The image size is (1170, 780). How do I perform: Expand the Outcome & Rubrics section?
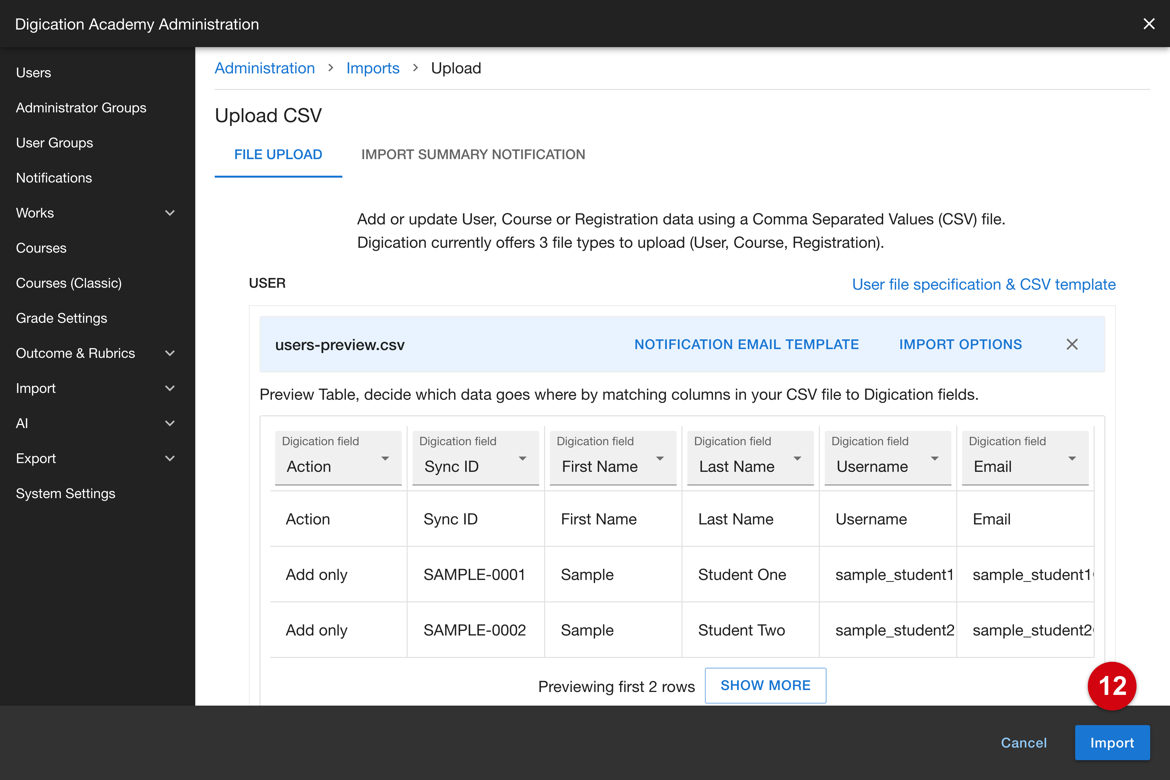pyautogui.click(x=97, y=353)
